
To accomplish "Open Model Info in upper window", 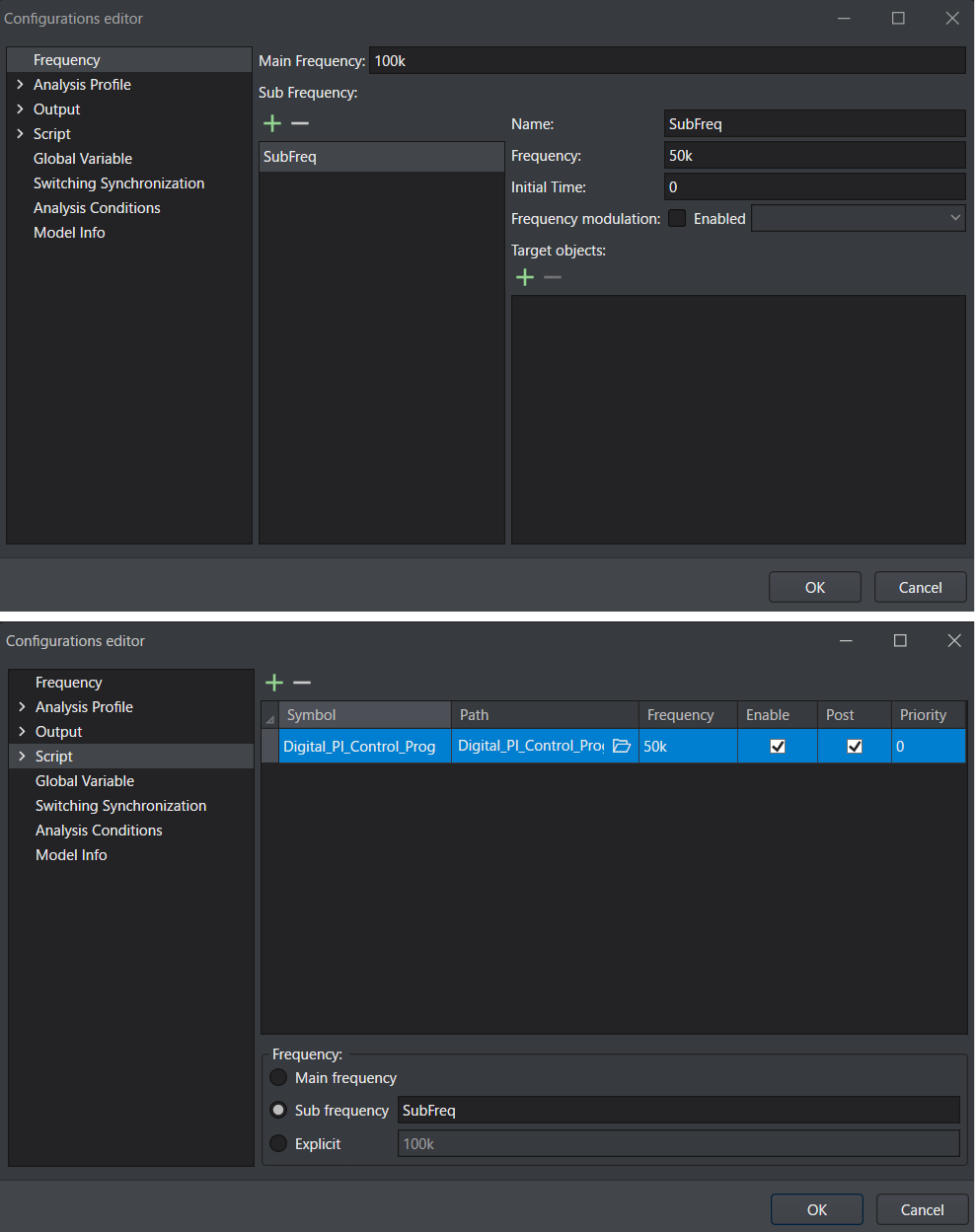I will pyautogui.click(x=69, y=233).
